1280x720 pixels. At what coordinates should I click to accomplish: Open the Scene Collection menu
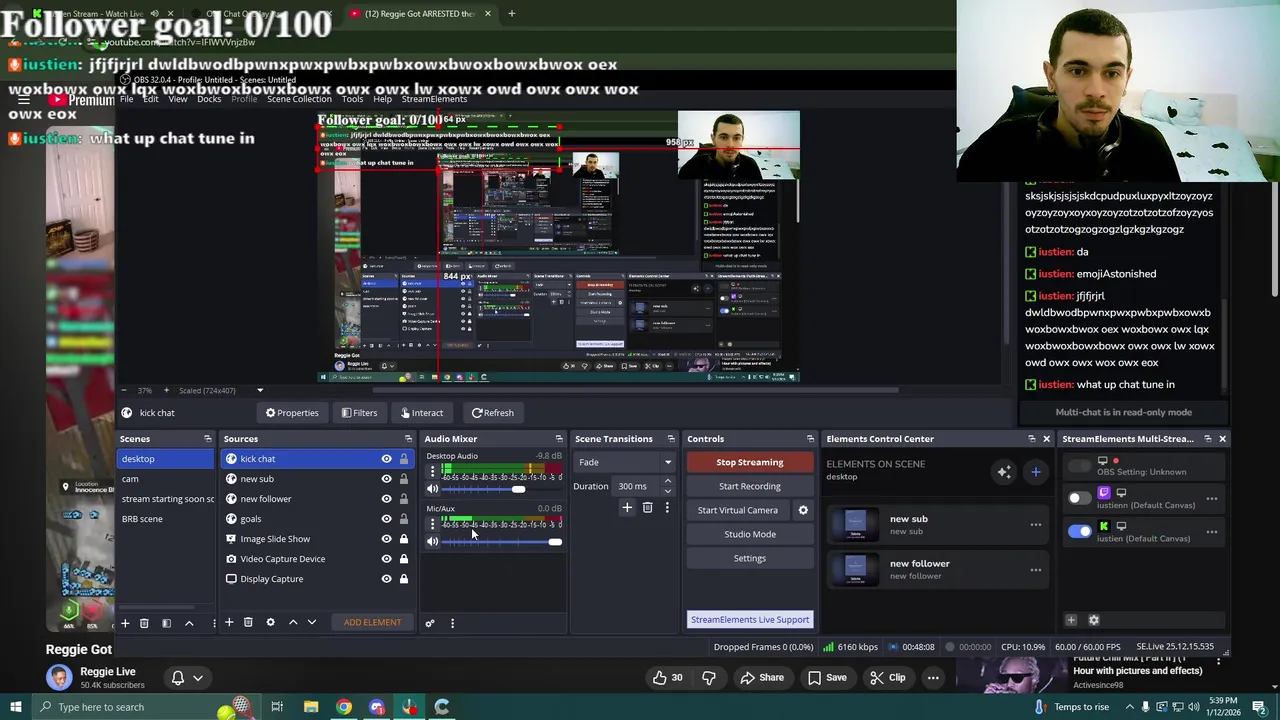(299, 99)
